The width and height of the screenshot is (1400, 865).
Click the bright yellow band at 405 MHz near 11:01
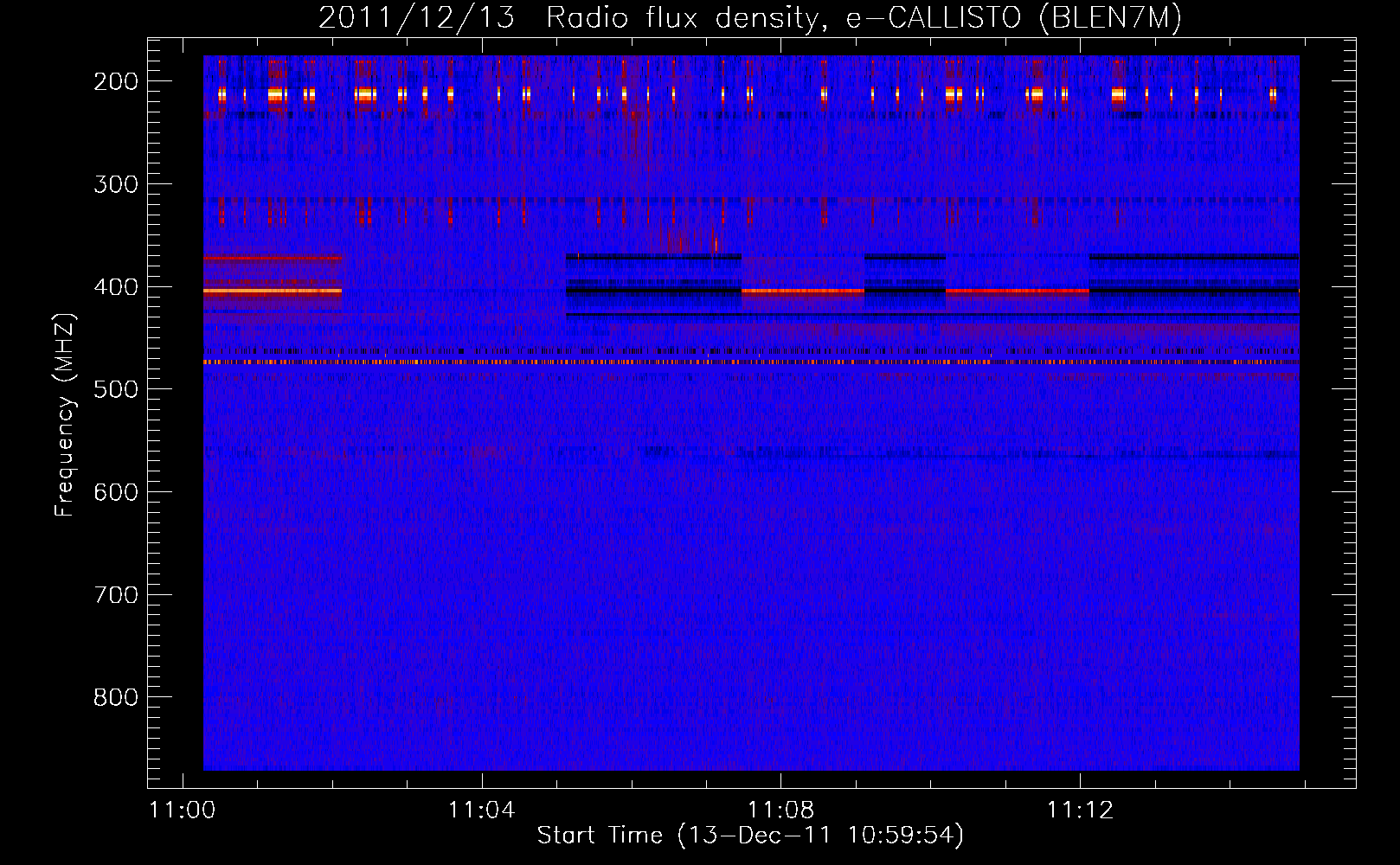(273, 292)
